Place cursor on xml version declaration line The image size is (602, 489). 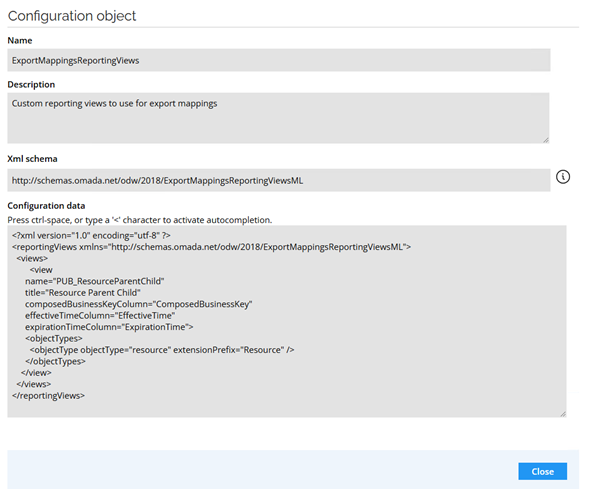pos(91,235)
